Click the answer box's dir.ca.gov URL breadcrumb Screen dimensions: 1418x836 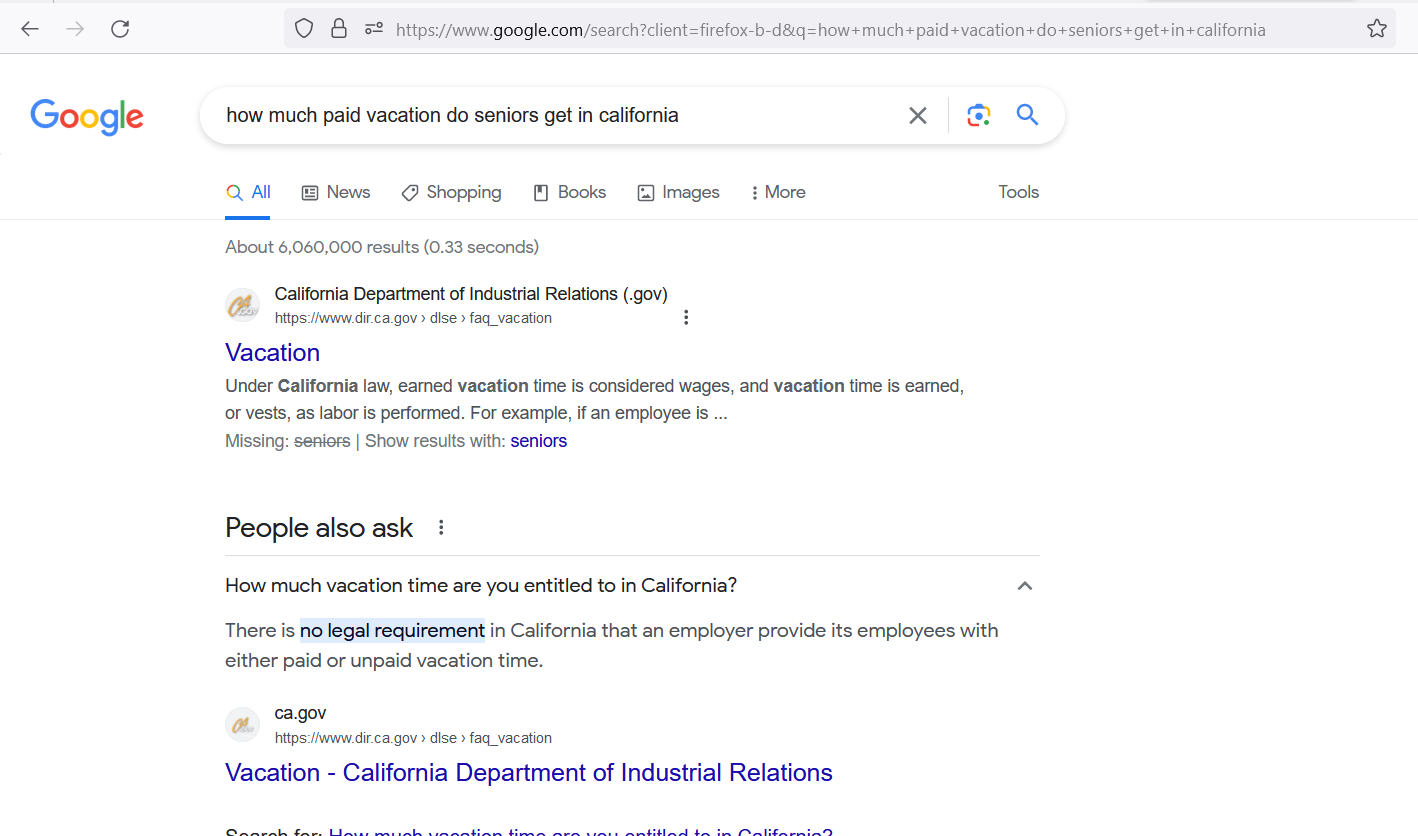click(413, 738)
